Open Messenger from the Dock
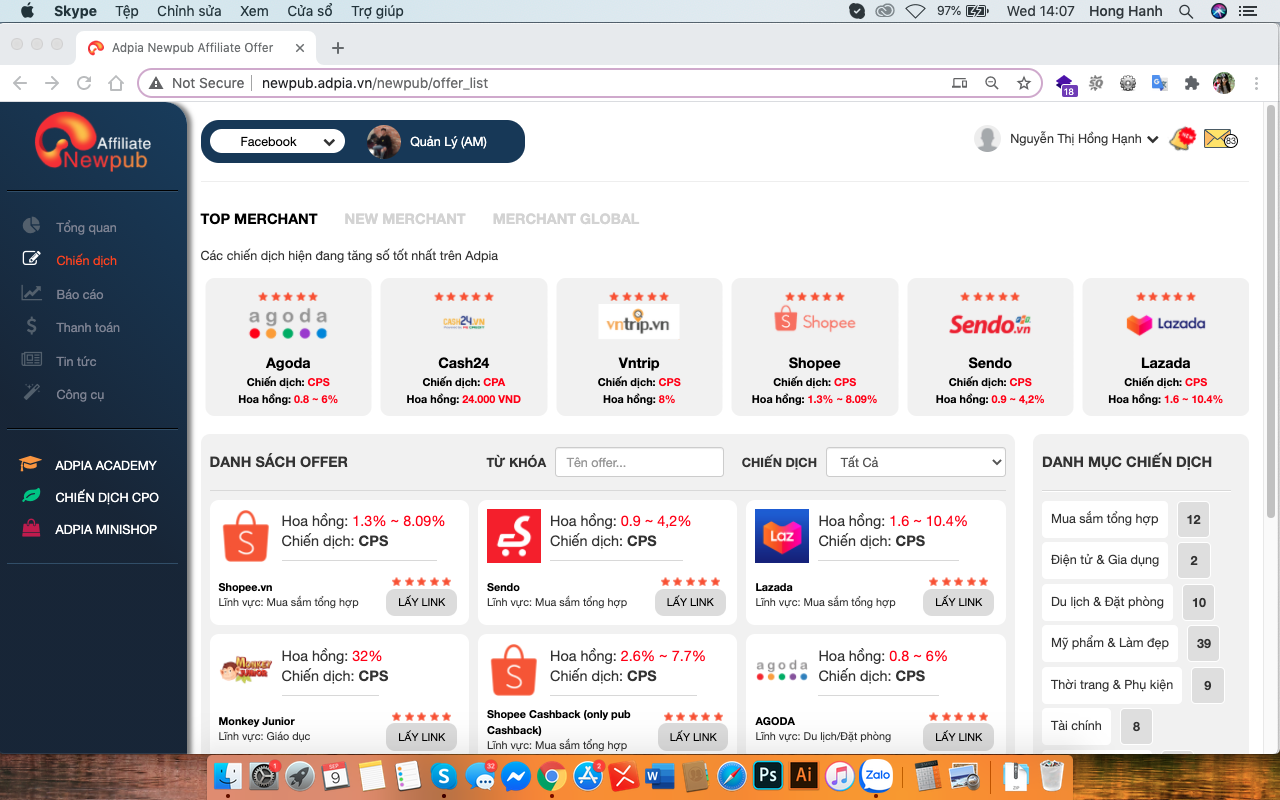This screenshot has width=1280, height=800. [x=516, y=775]
